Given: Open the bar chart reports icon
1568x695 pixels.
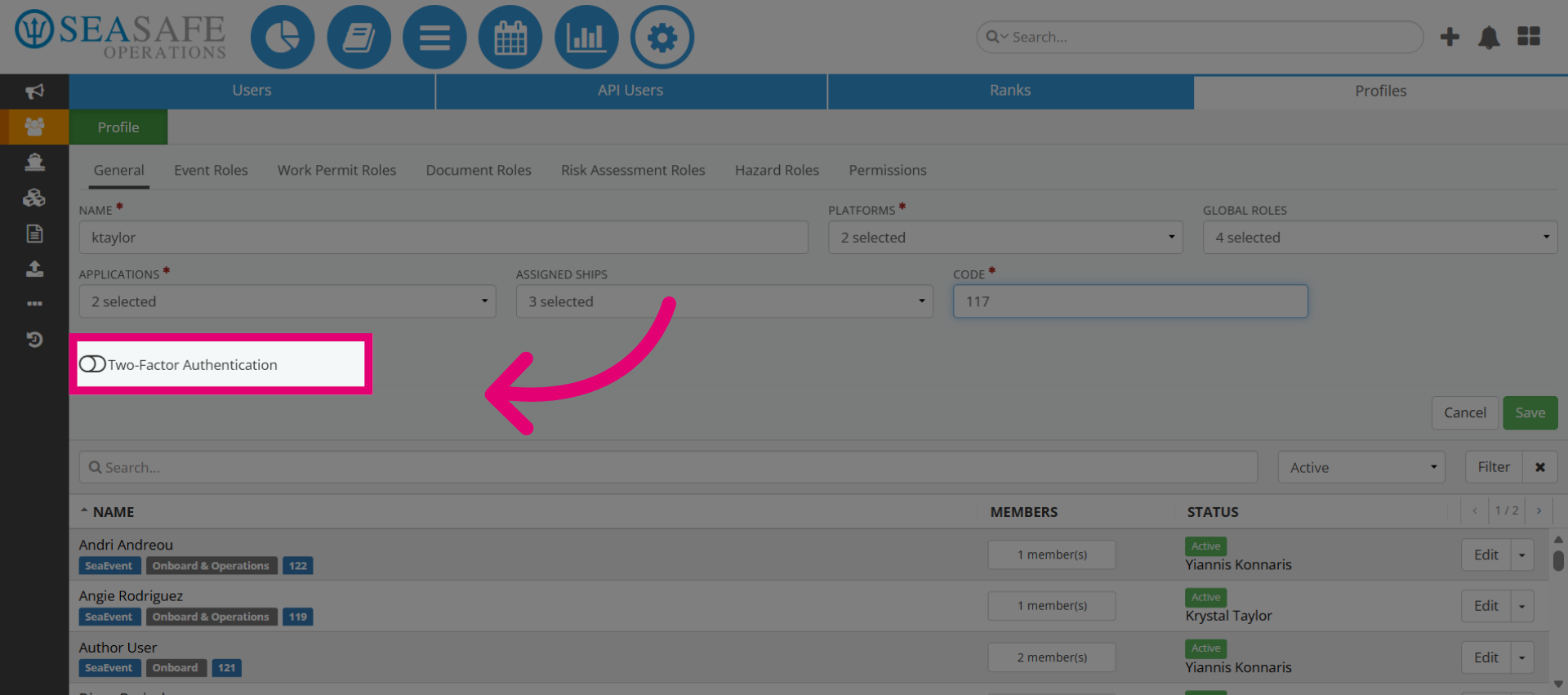Looking at the screenshot, I should pyautogui.click(x=586, y=37).
